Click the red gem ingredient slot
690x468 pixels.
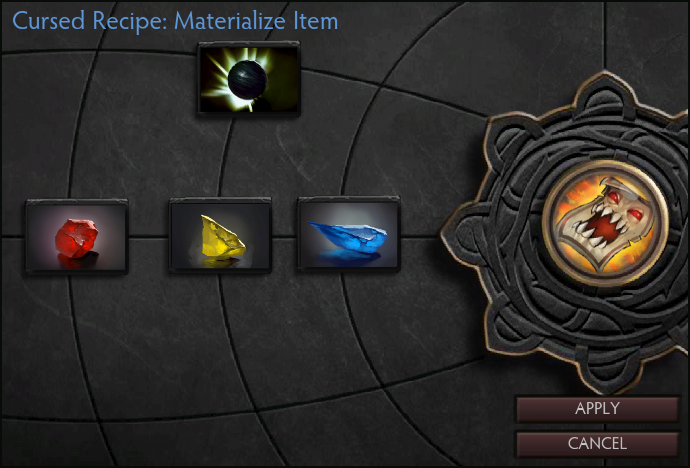point(77,237)
